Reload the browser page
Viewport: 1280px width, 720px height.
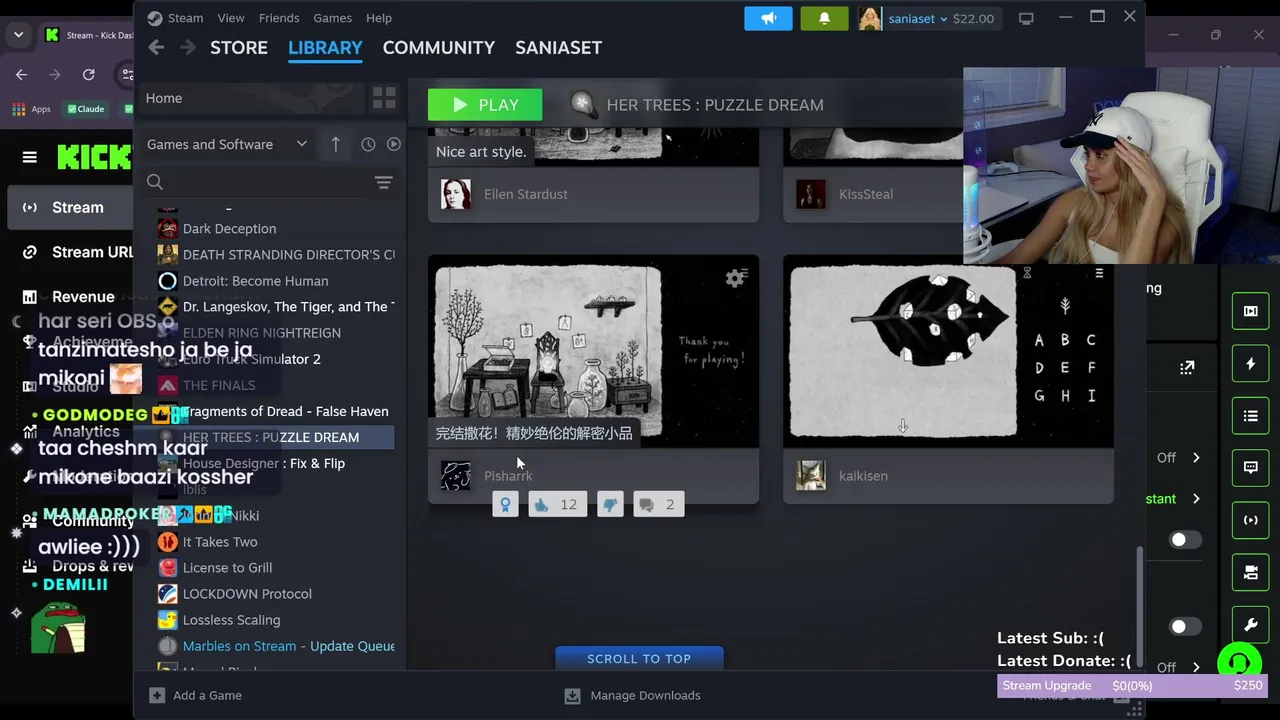(88, 75)
